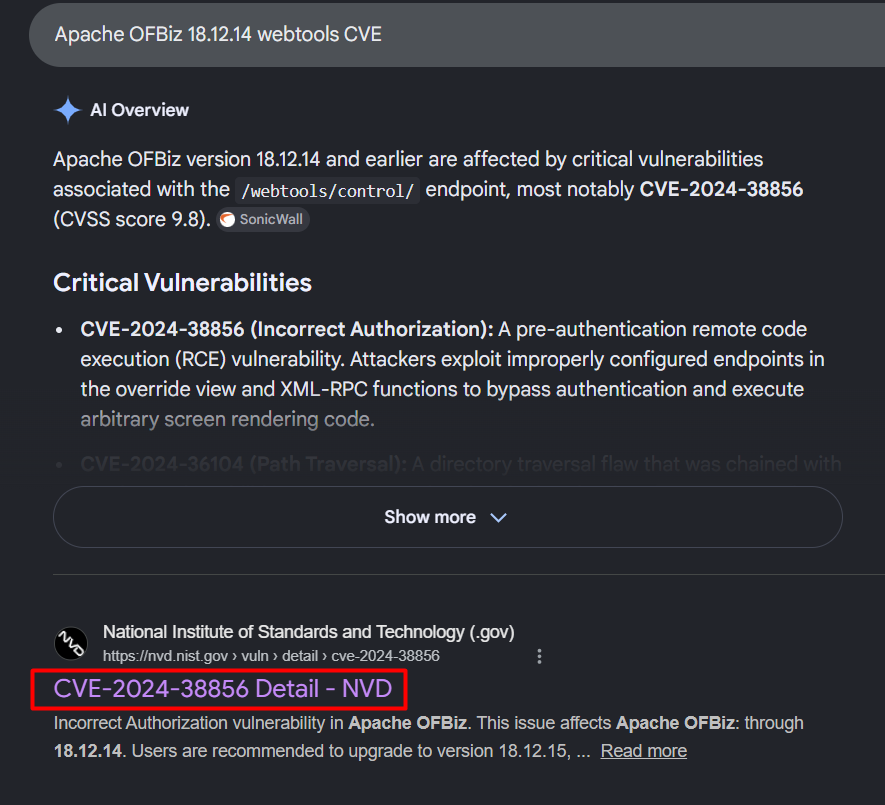Click the AI Overview sparkle icon
885x805 pixels.
(68, 110)
